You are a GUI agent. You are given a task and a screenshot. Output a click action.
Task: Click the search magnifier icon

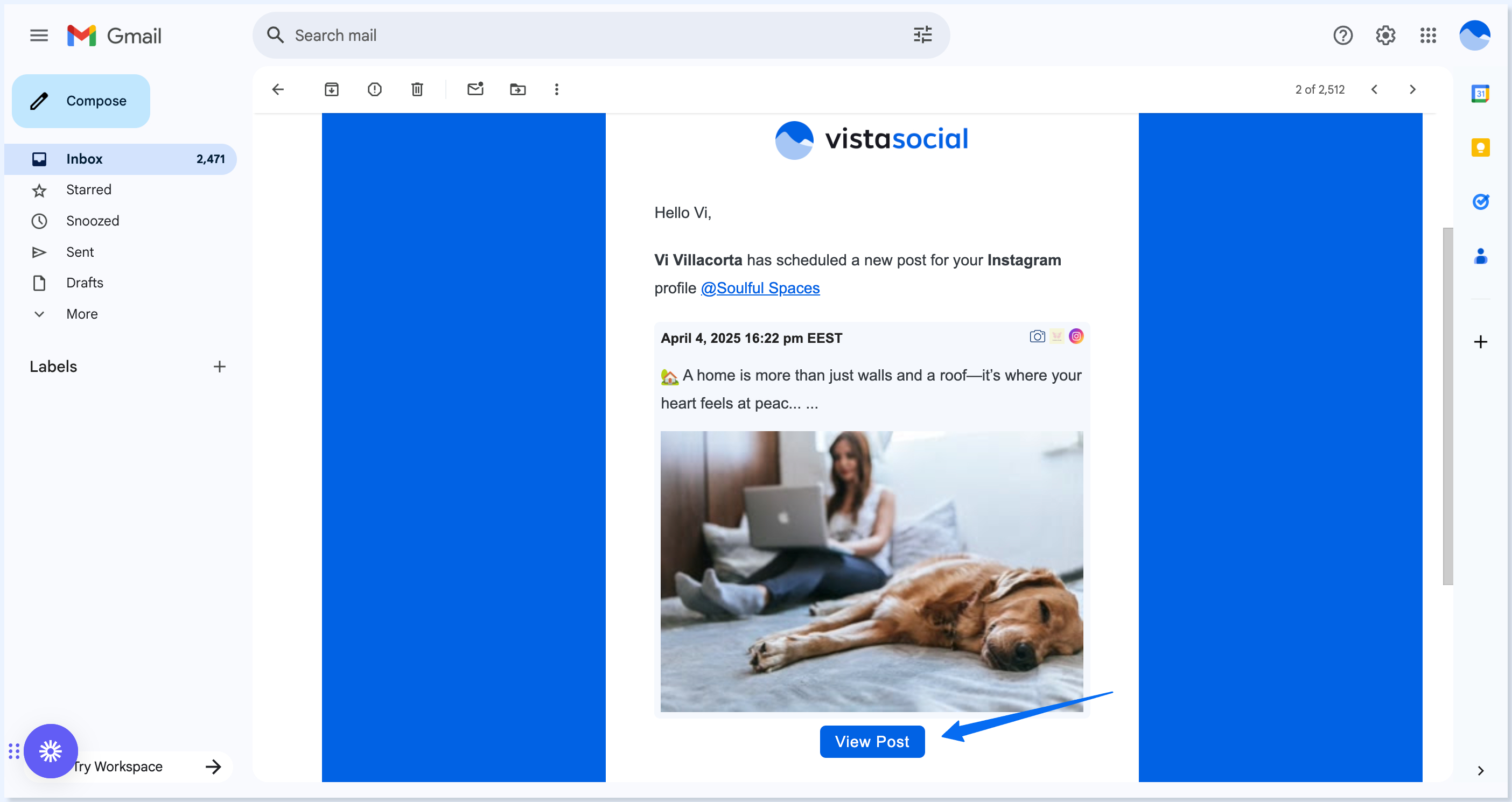tap(275, 35)
